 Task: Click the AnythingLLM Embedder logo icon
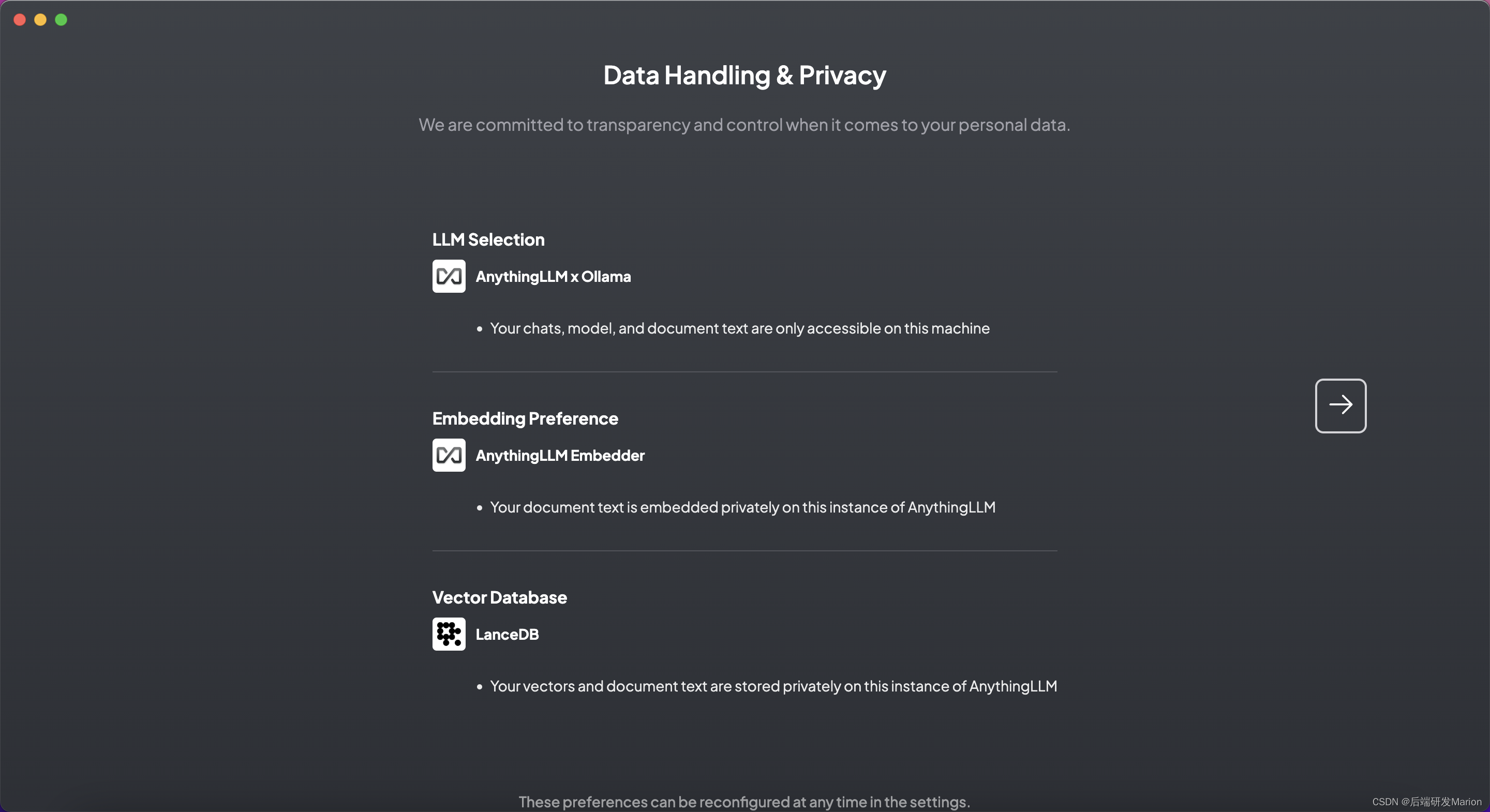tap(449, 455)
